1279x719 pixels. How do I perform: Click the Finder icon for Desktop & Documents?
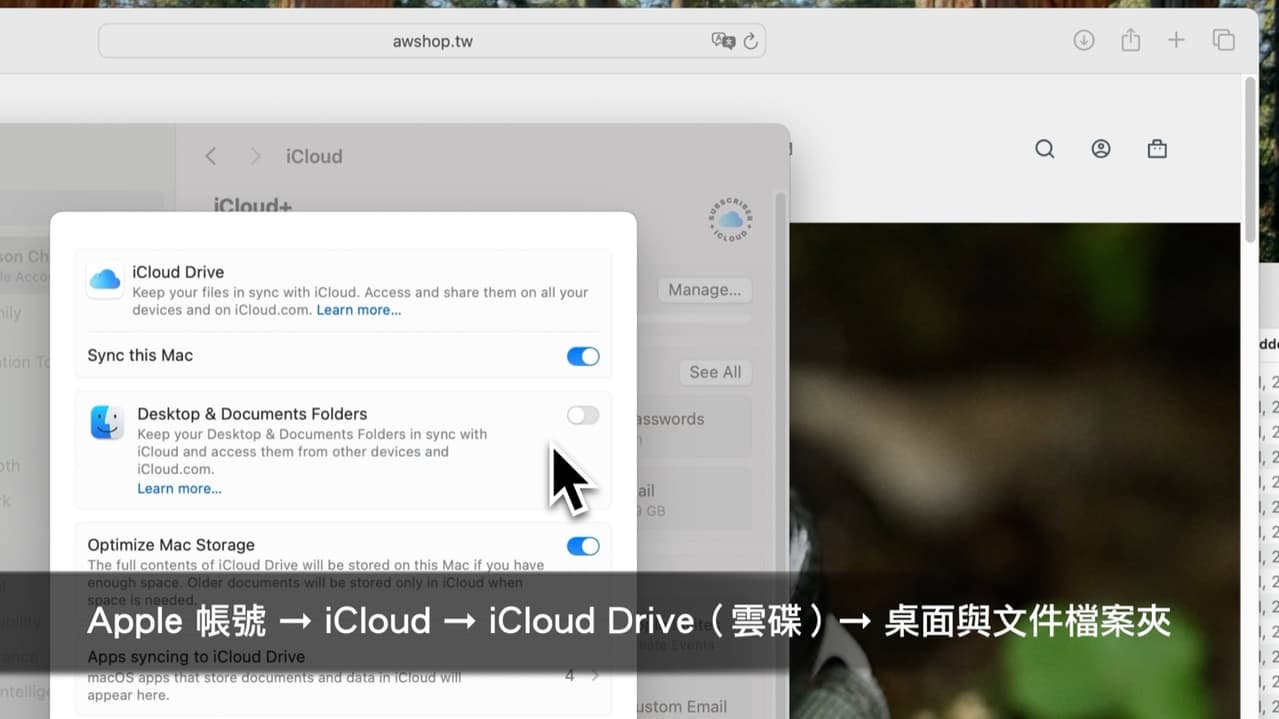tap(107, 422)
